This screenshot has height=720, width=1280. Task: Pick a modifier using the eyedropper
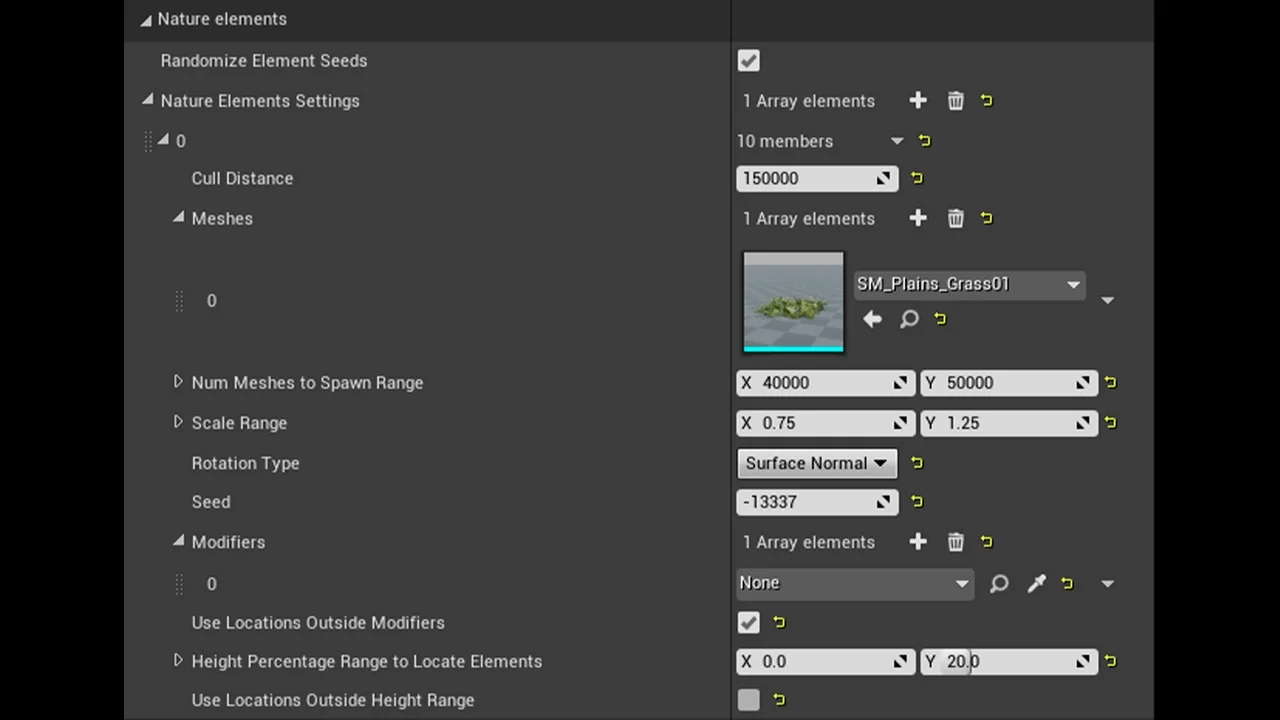pos(1036,583)
